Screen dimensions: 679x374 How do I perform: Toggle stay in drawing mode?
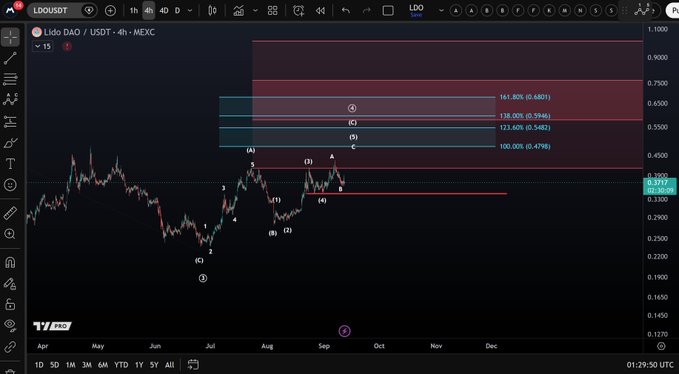point(10,284)
